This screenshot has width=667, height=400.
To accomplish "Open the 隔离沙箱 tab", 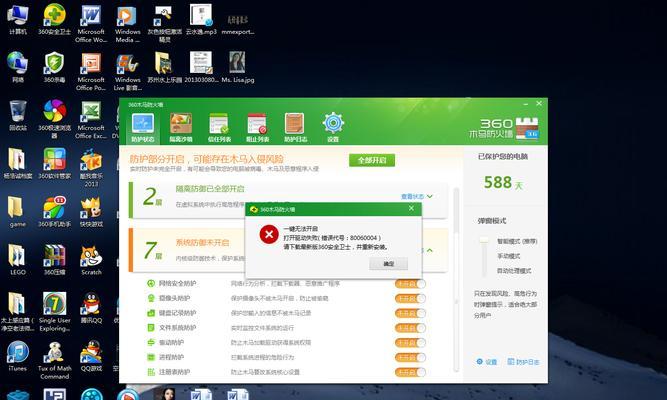I will coord(181,127).
